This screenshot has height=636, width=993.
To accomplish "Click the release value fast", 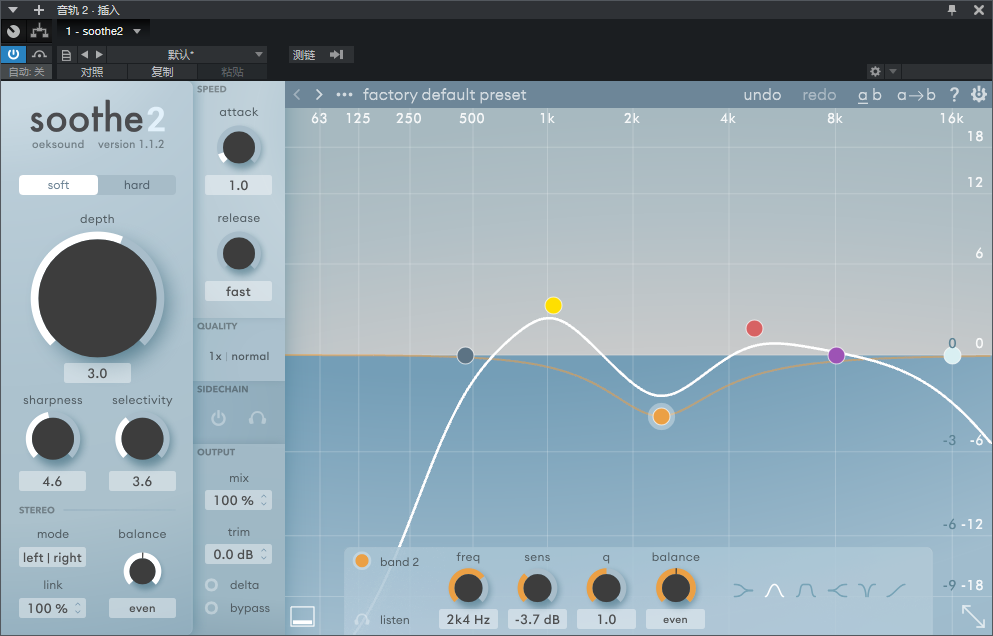I will click(x=238, y=291).
